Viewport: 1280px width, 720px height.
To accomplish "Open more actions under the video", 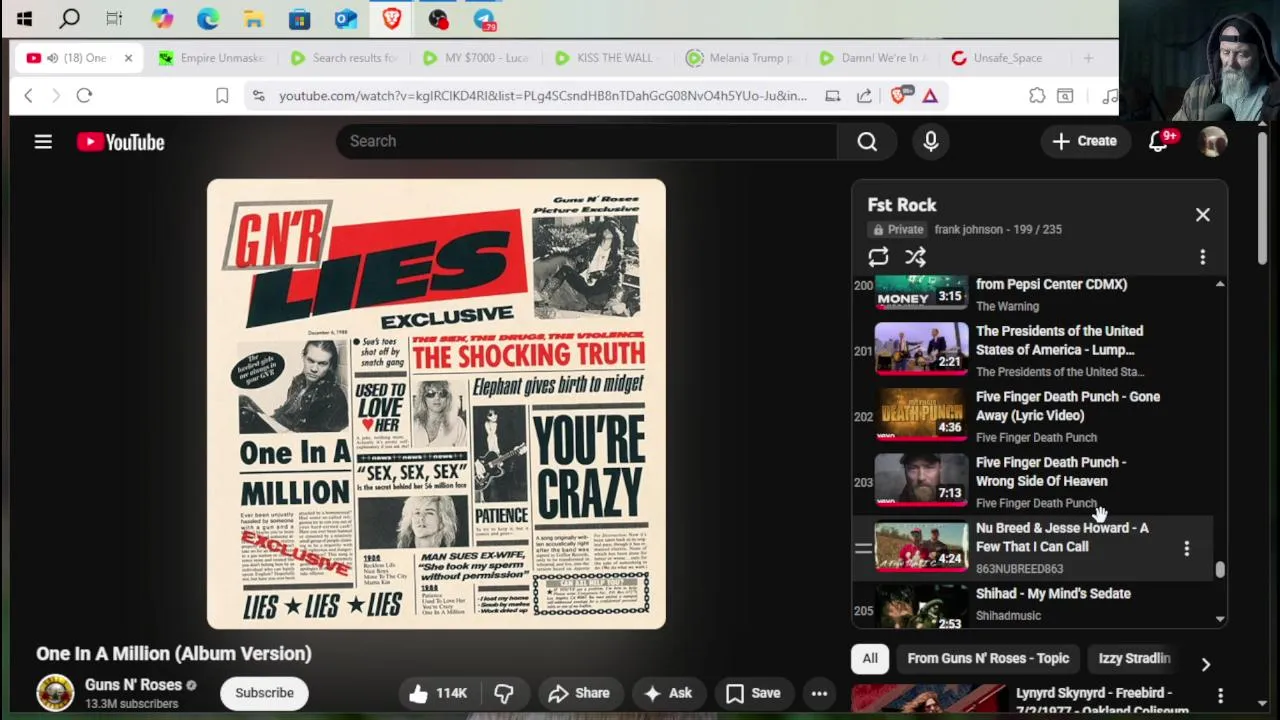I will click(819, 693).
